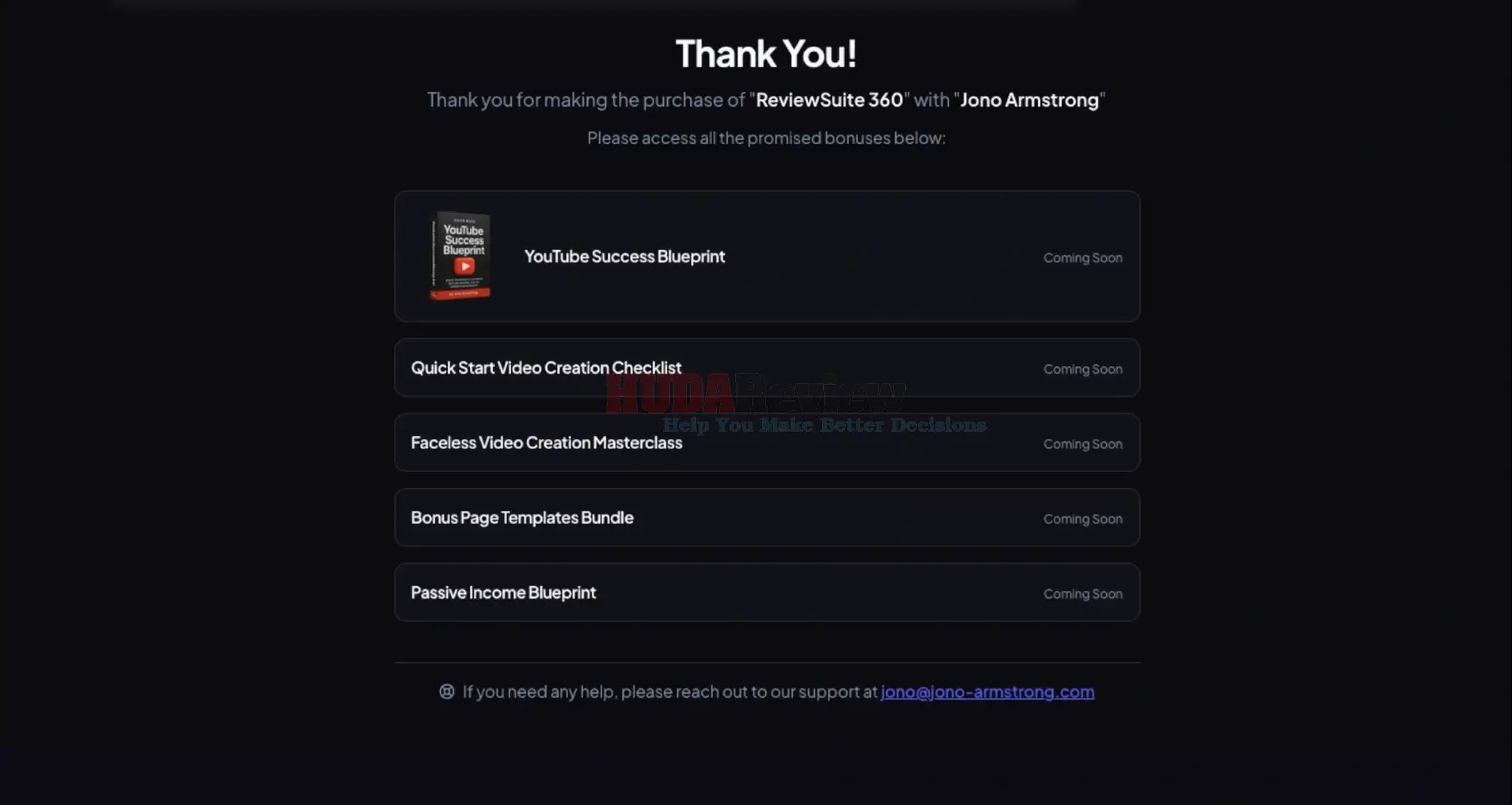This screenshot has width=1512, height=805.
Task: Open Quick Start Video Creation Checklist bonus
Action: tap(767, 368)
